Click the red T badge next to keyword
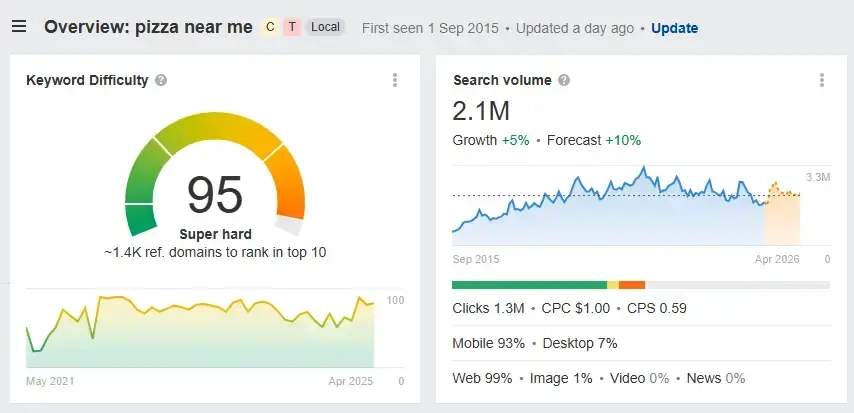 click(x=291, y=27)
